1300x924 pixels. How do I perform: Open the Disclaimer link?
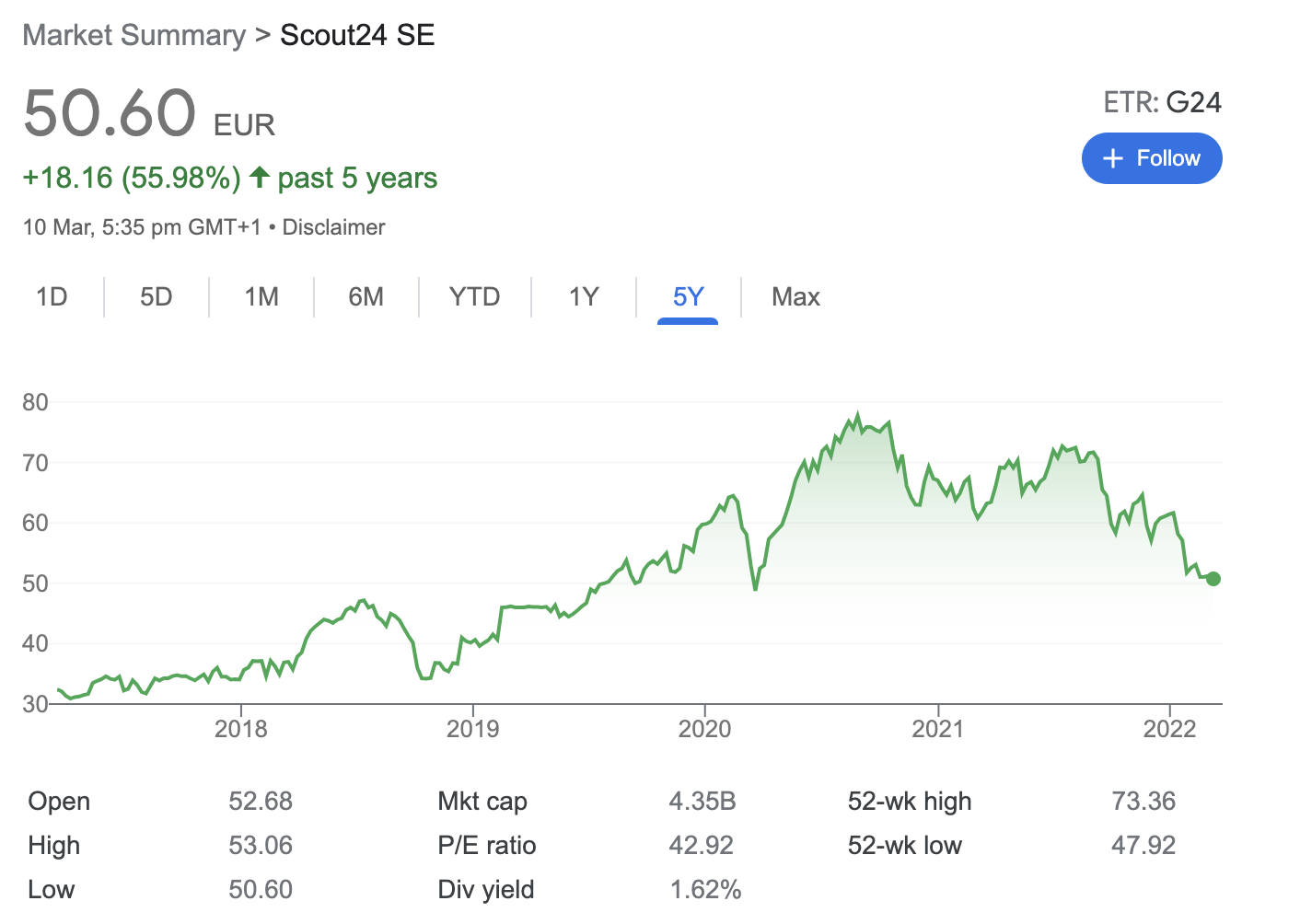[333, 227]
